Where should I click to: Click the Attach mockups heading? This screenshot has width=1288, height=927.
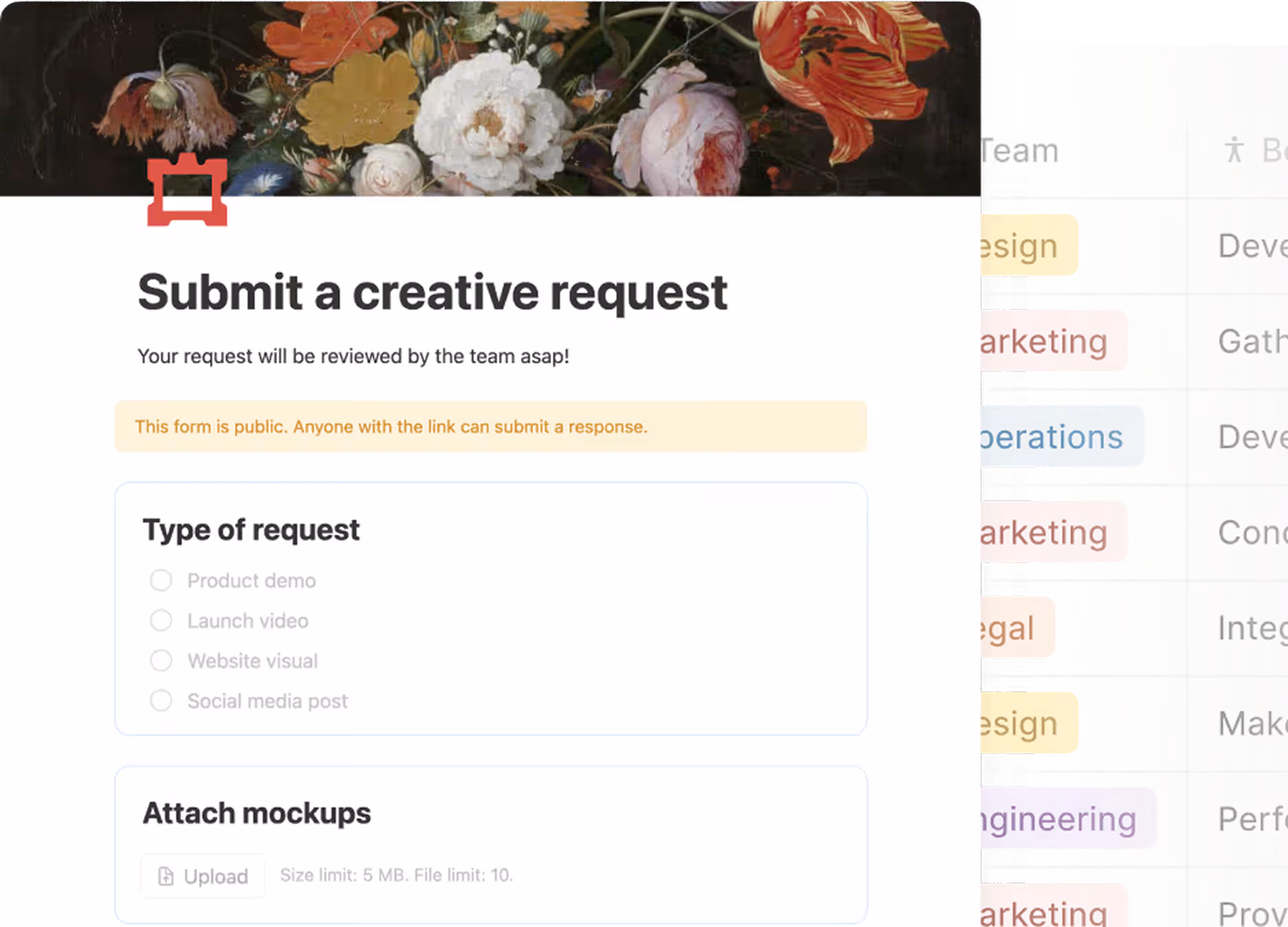pyautogui.click(x=257, y=813)
